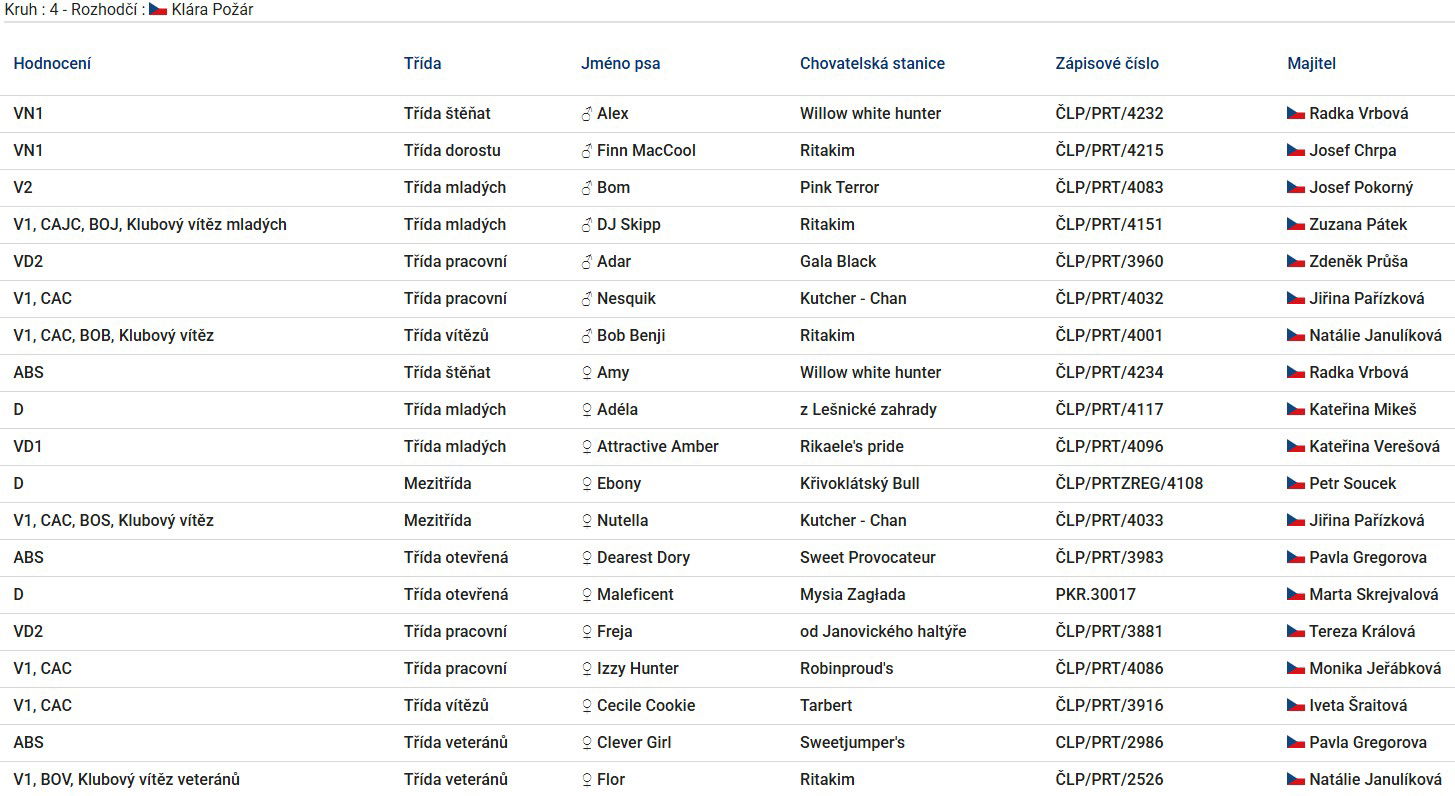Click the Majitel column header
The width and height of the screenshot is (1455, 796).
(x=1311, y=64)
